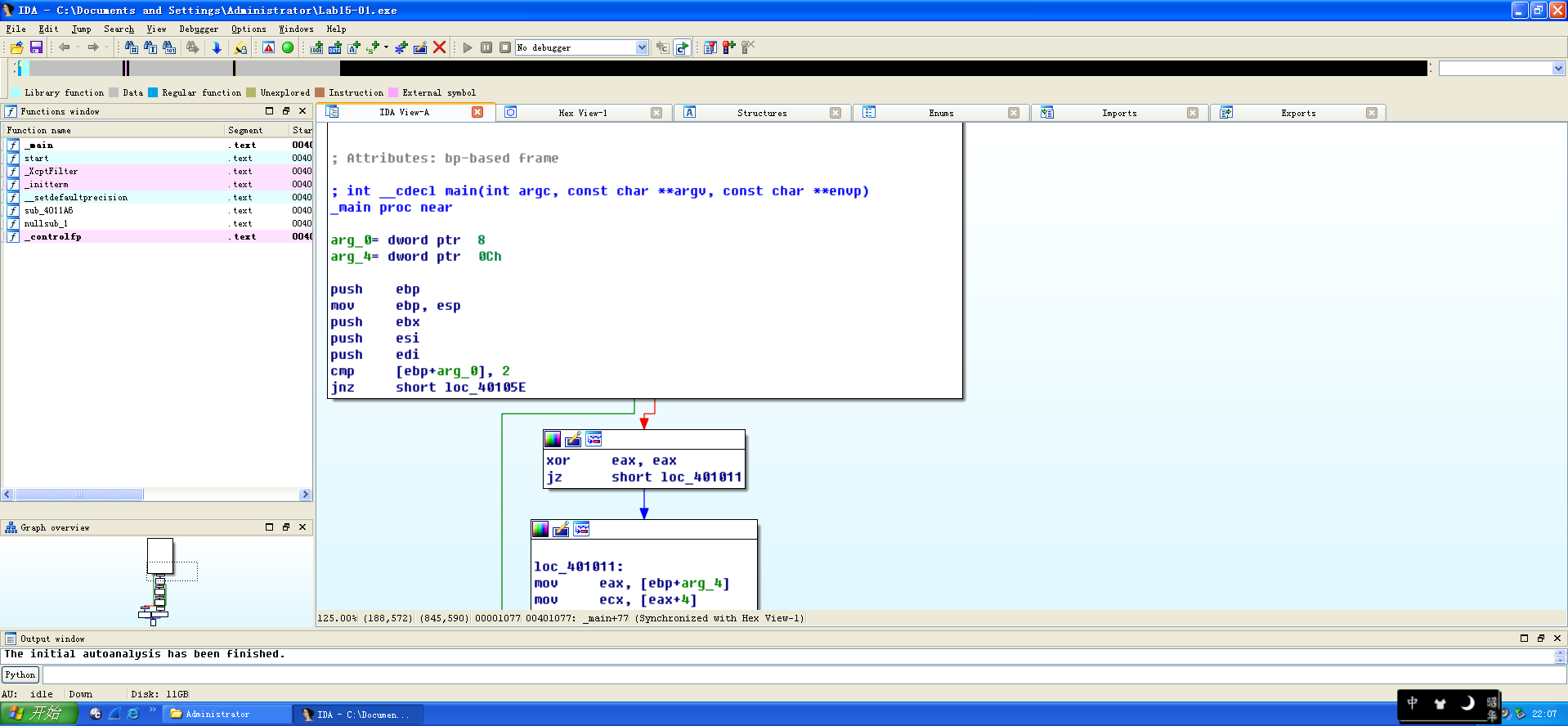Click the convert to code icon
The width and height of the screenshot is (1568, 726).
pyautogui.click(x=316, y=47)
